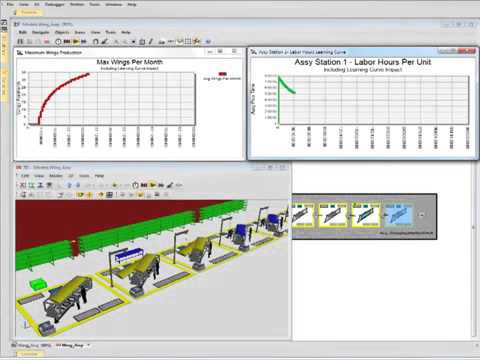Image resolution: width=480 pixels, height=360 pixels.
Task: Open the View menu of the 3D window
Action: tap(39, 176)
